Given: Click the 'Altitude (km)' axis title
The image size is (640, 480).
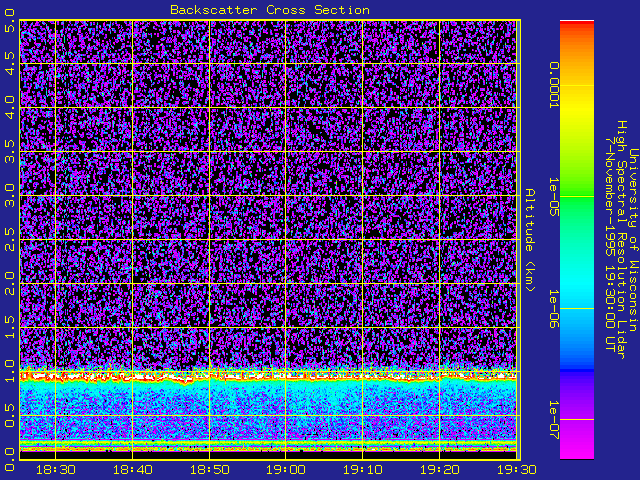Looking at the screenshot, I should 530,240.
